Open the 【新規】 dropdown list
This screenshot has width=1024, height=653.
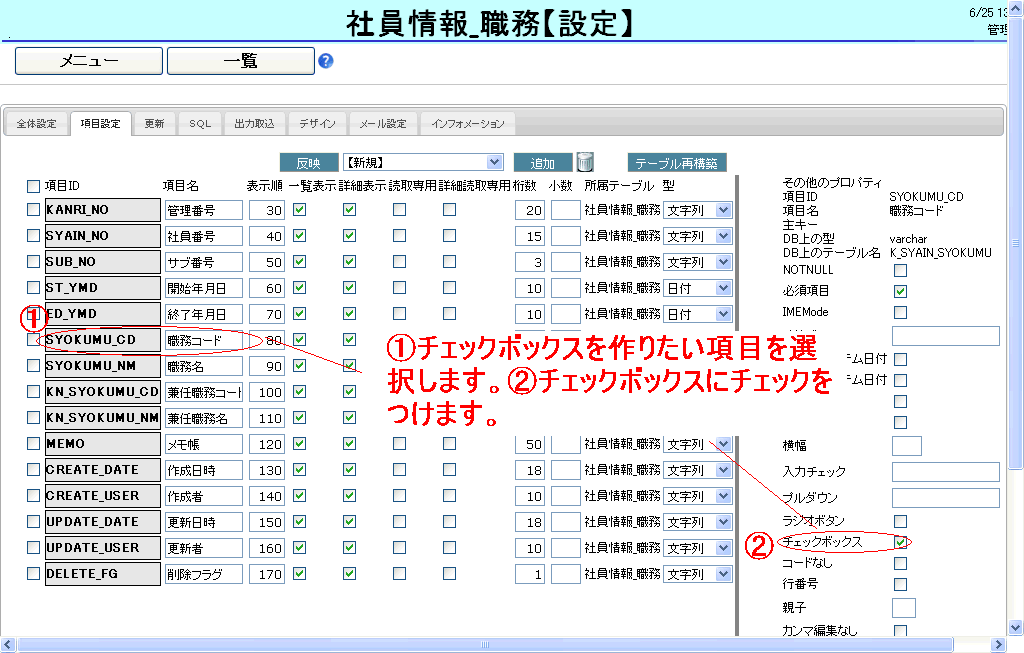423,162
